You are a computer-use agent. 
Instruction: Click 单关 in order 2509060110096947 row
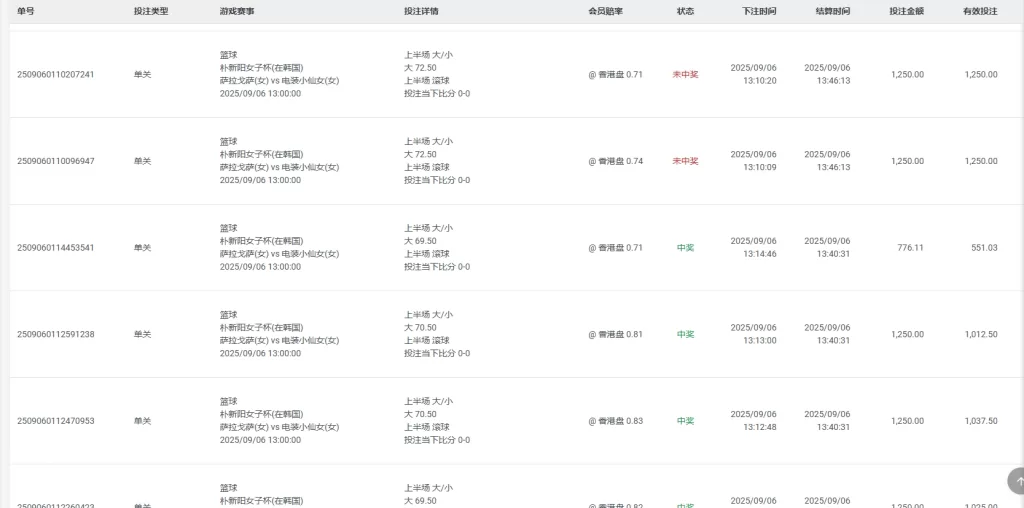pyautogui.click(x=142, y=161)
